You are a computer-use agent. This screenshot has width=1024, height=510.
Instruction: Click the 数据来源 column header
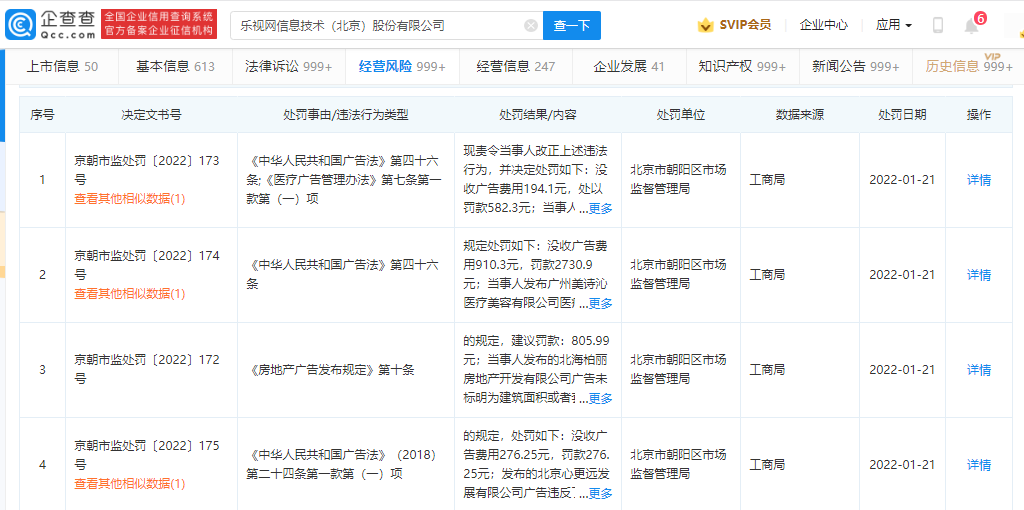point(799,115)
